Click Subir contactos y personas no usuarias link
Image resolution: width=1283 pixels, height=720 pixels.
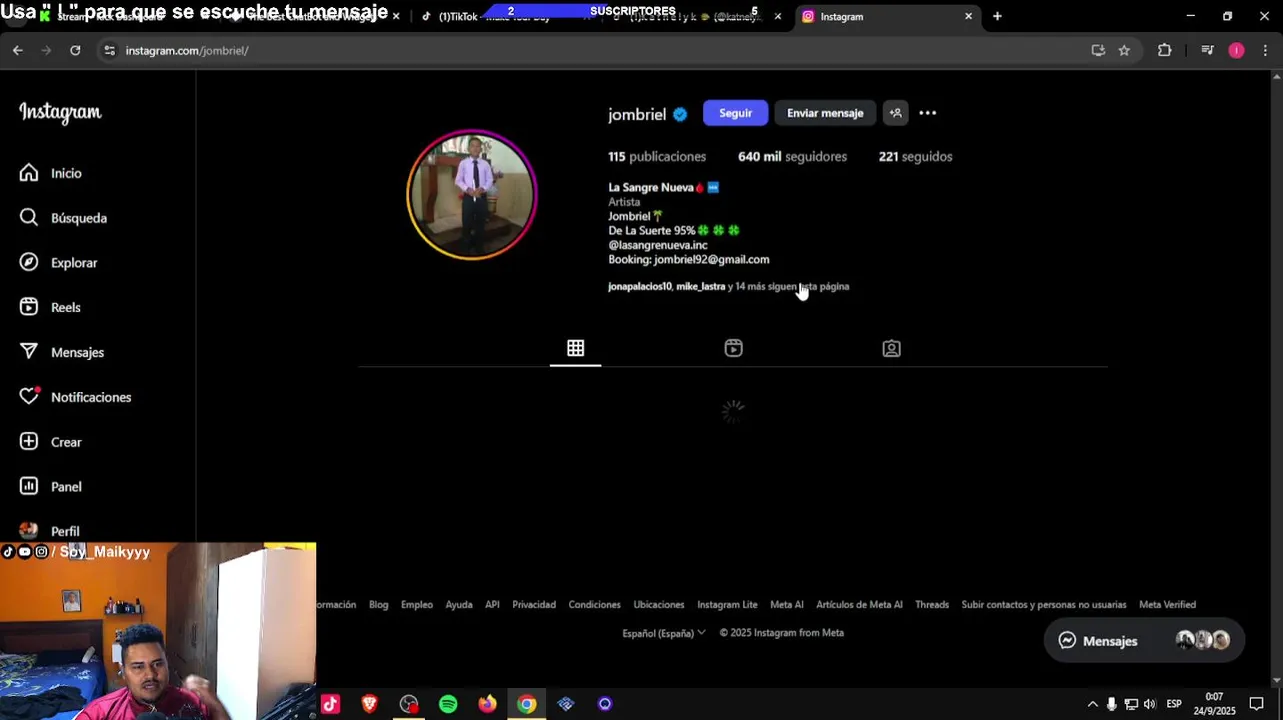[x=1044, y=605]
